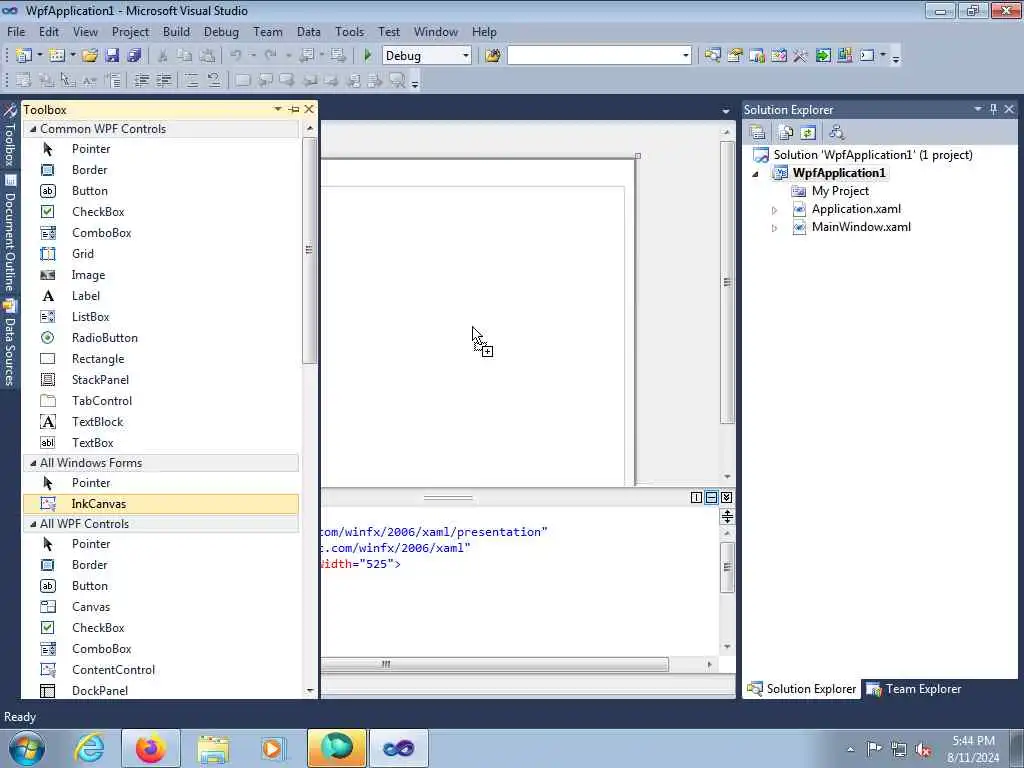The height and width of the screenshot is (768, 1024).
Task: Open the Find combo box dropdown arrow
Action: point(685,56)
